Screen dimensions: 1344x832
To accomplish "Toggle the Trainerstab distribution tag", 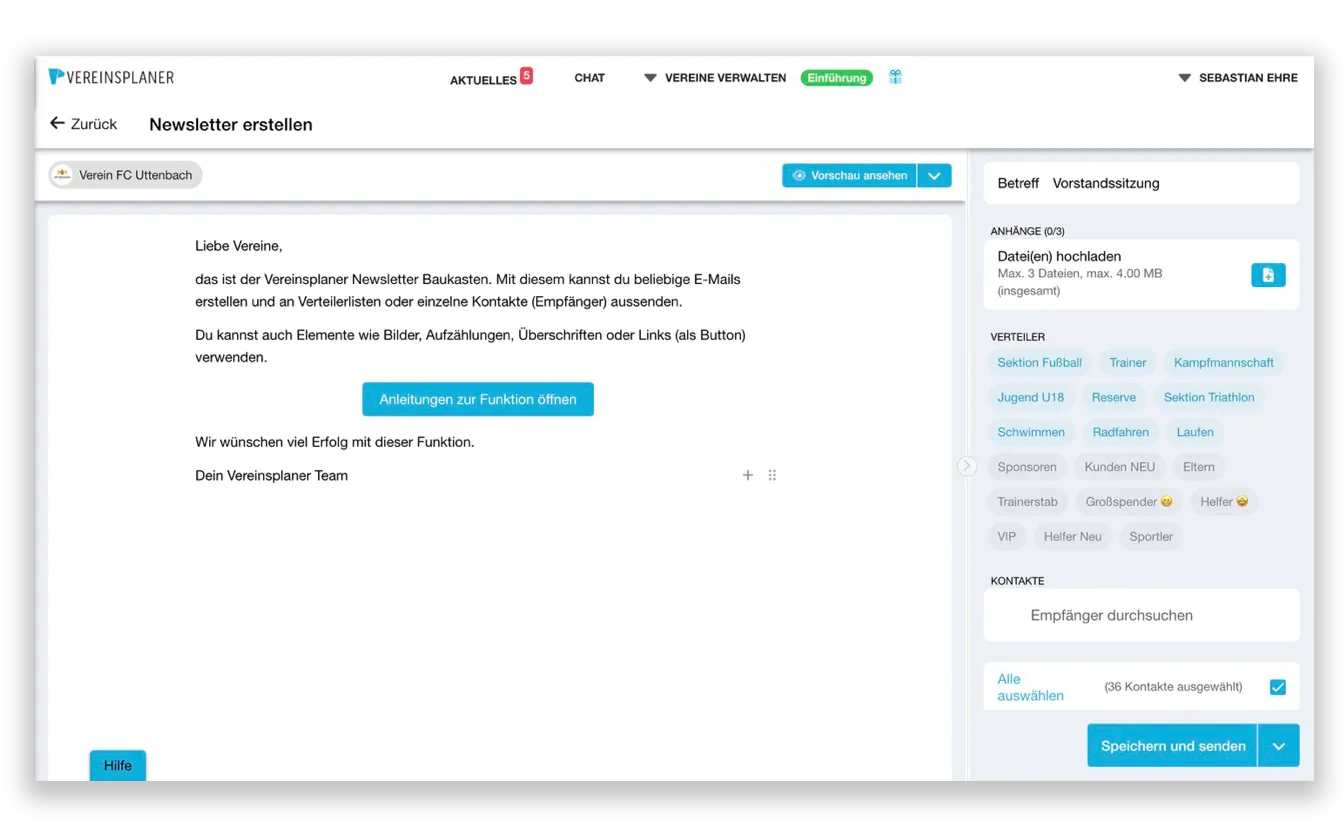I will 1027,502.
